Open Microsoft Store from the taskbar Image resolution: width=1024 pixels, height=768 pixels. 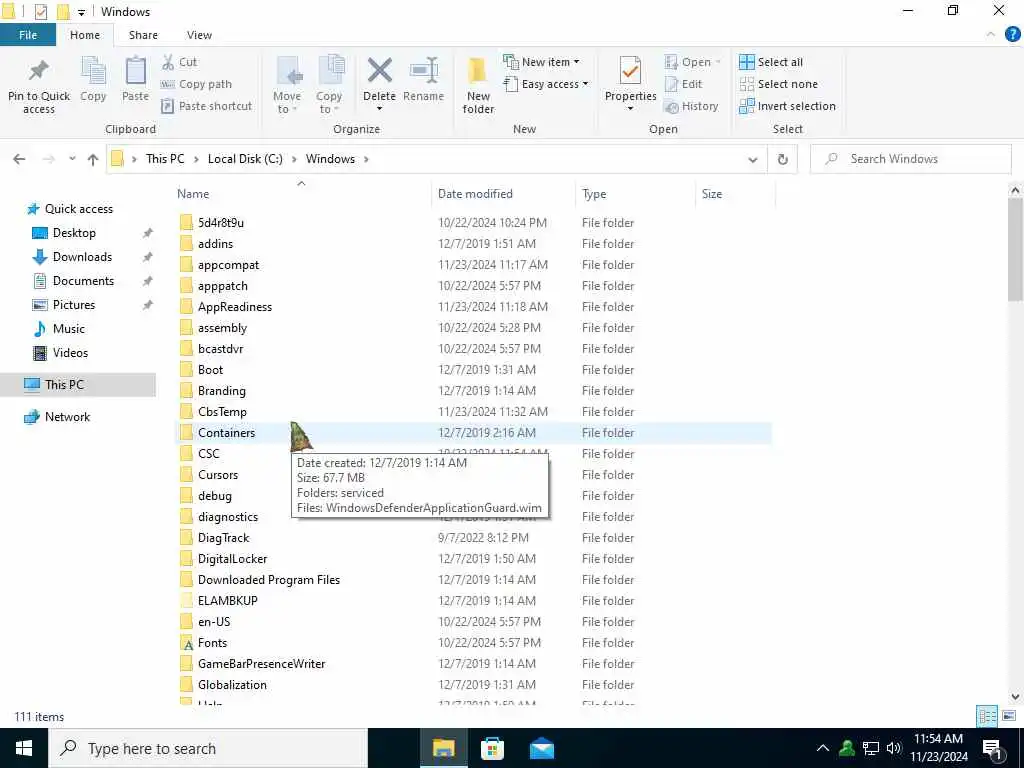point(492,748)
